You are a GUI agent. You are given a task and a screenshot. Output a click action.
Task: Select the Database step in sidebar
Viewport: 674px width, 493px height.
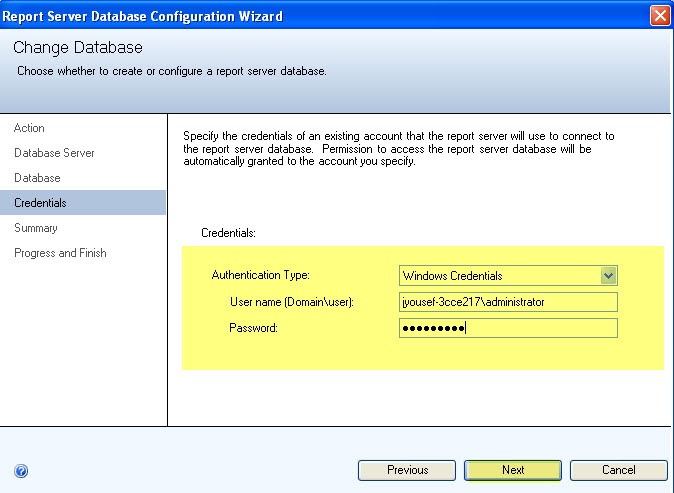click(x=37, y=178)
